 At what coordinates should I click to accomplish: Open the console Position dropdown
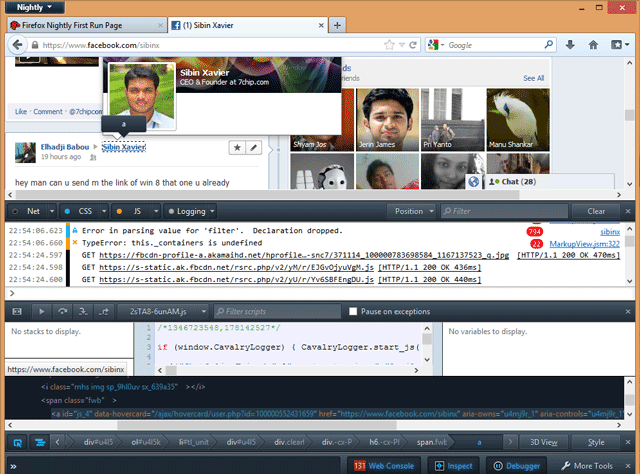pos(411,211)
